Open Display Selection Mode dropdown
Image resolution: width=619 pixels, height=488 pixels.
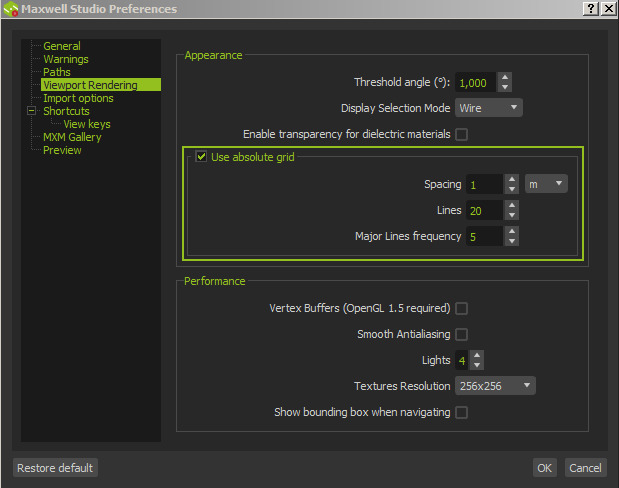click(x=489, y=108)
